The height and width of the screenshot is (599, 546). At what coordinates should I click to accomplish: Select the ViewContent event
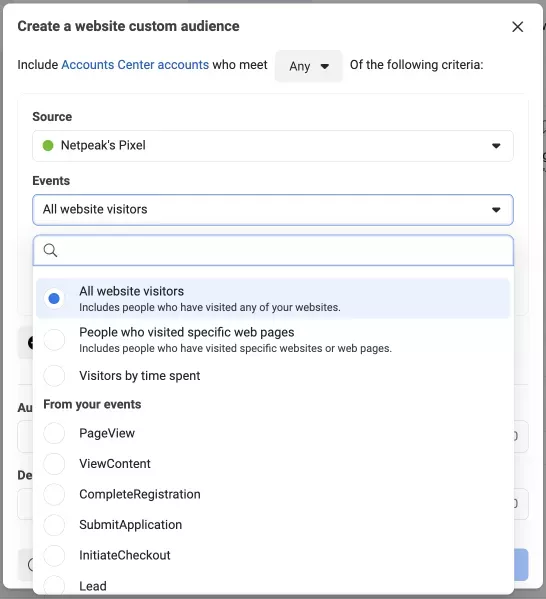[x=54, y=464]
